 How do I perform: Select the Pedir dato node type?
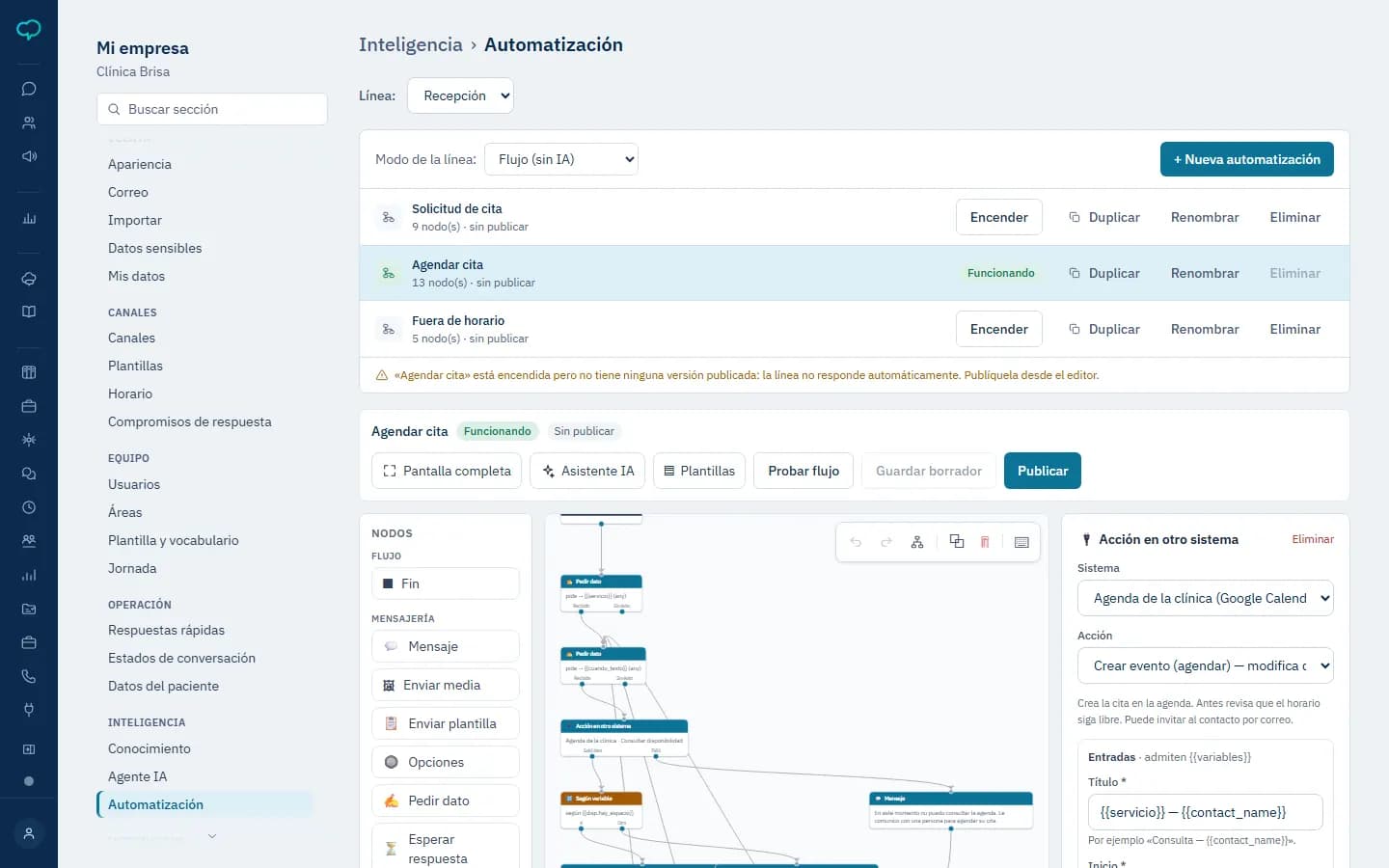point(446,800)
